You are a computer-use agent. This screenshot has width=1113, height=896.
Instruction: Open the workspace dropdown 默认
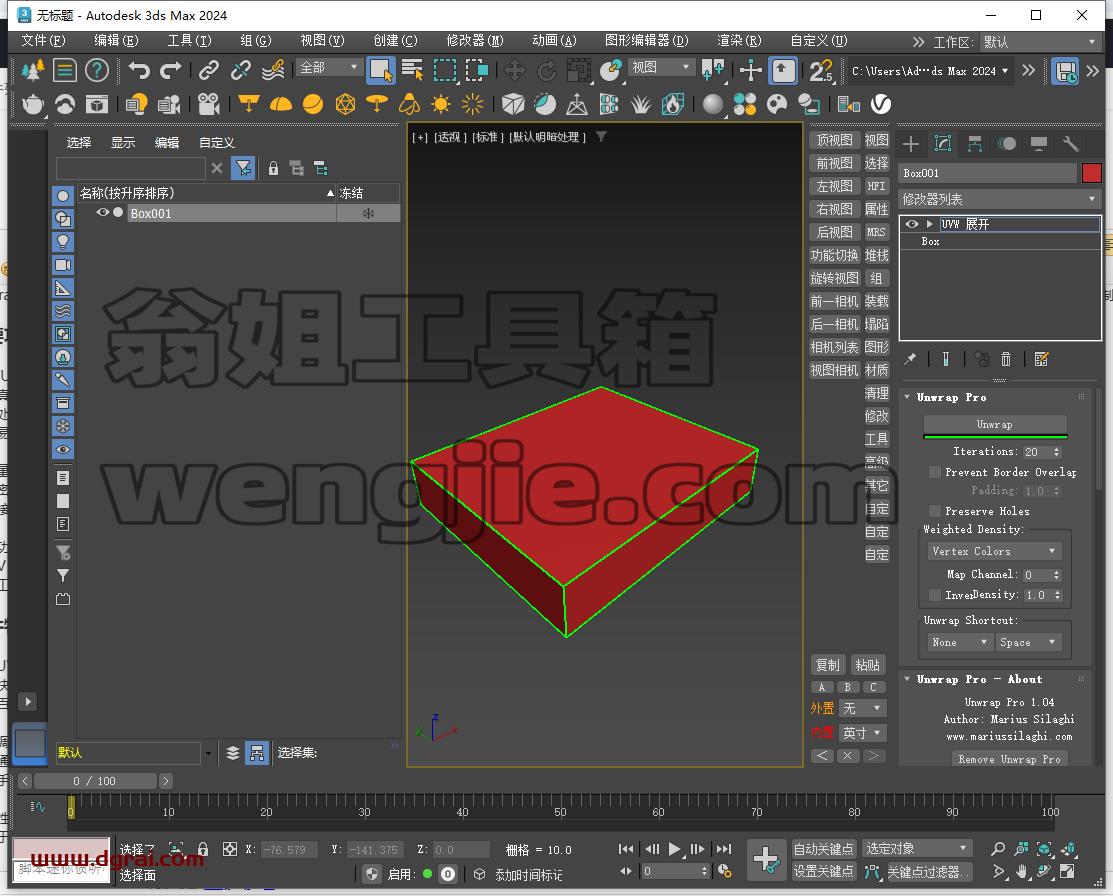1040,42
